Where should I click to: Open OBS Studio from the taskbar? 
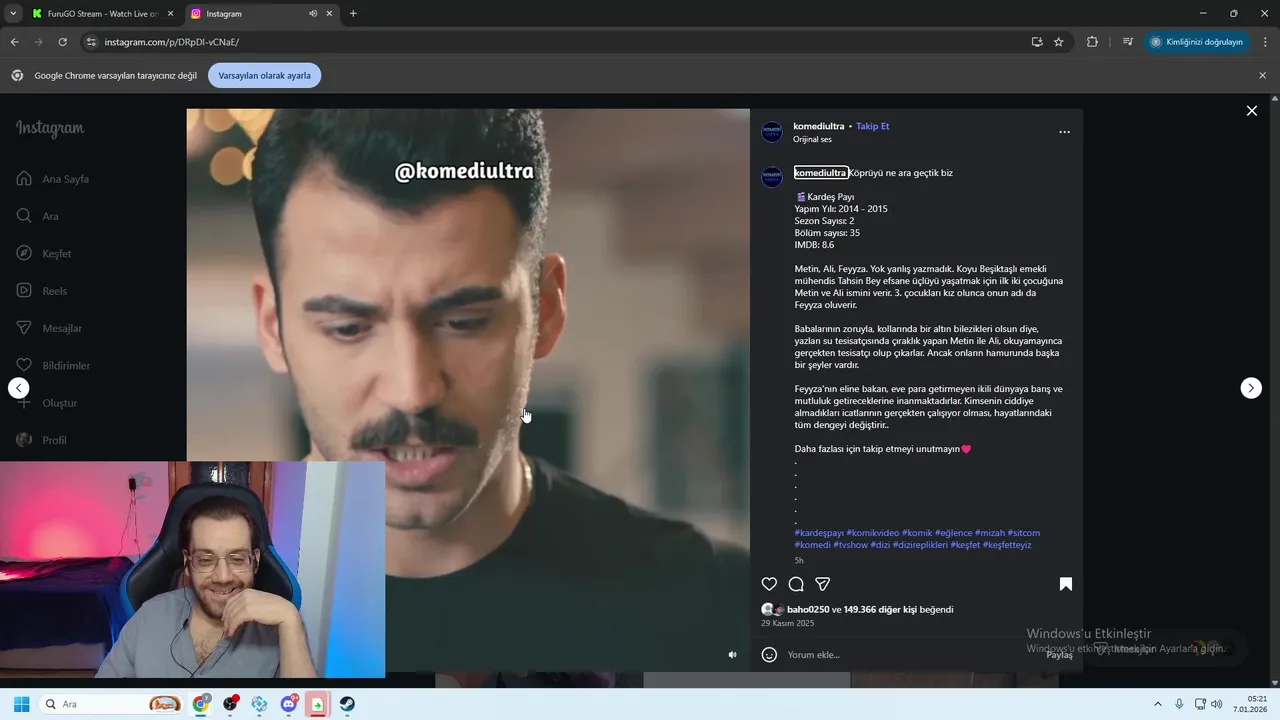click(230, 704)
